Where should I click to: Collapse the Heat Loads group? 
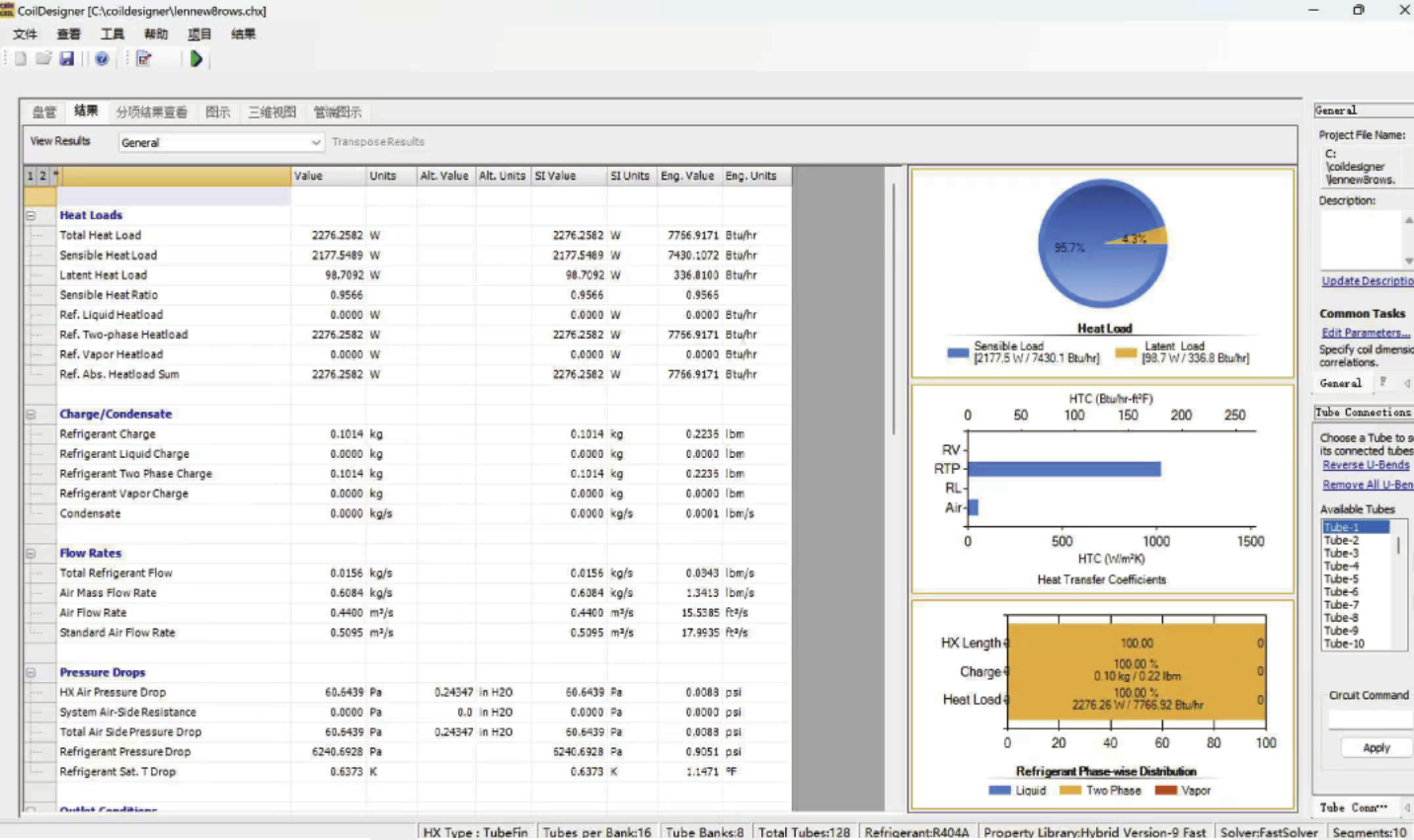click(31, 215)
